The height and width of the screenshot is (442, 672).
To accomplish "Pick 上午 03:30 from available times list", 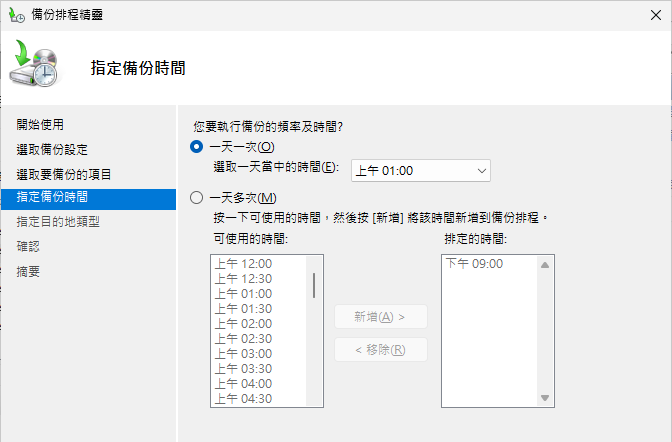I will click(243, 369).
